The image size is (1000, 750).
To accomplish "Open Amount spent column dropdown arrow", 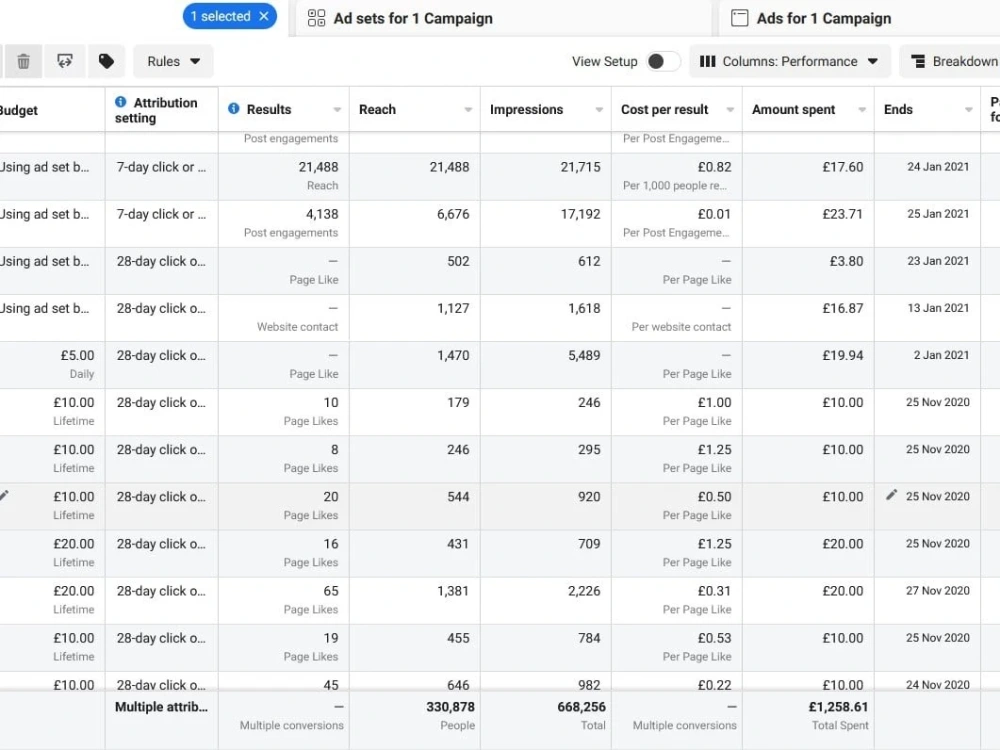I will [x=862, y=110].
